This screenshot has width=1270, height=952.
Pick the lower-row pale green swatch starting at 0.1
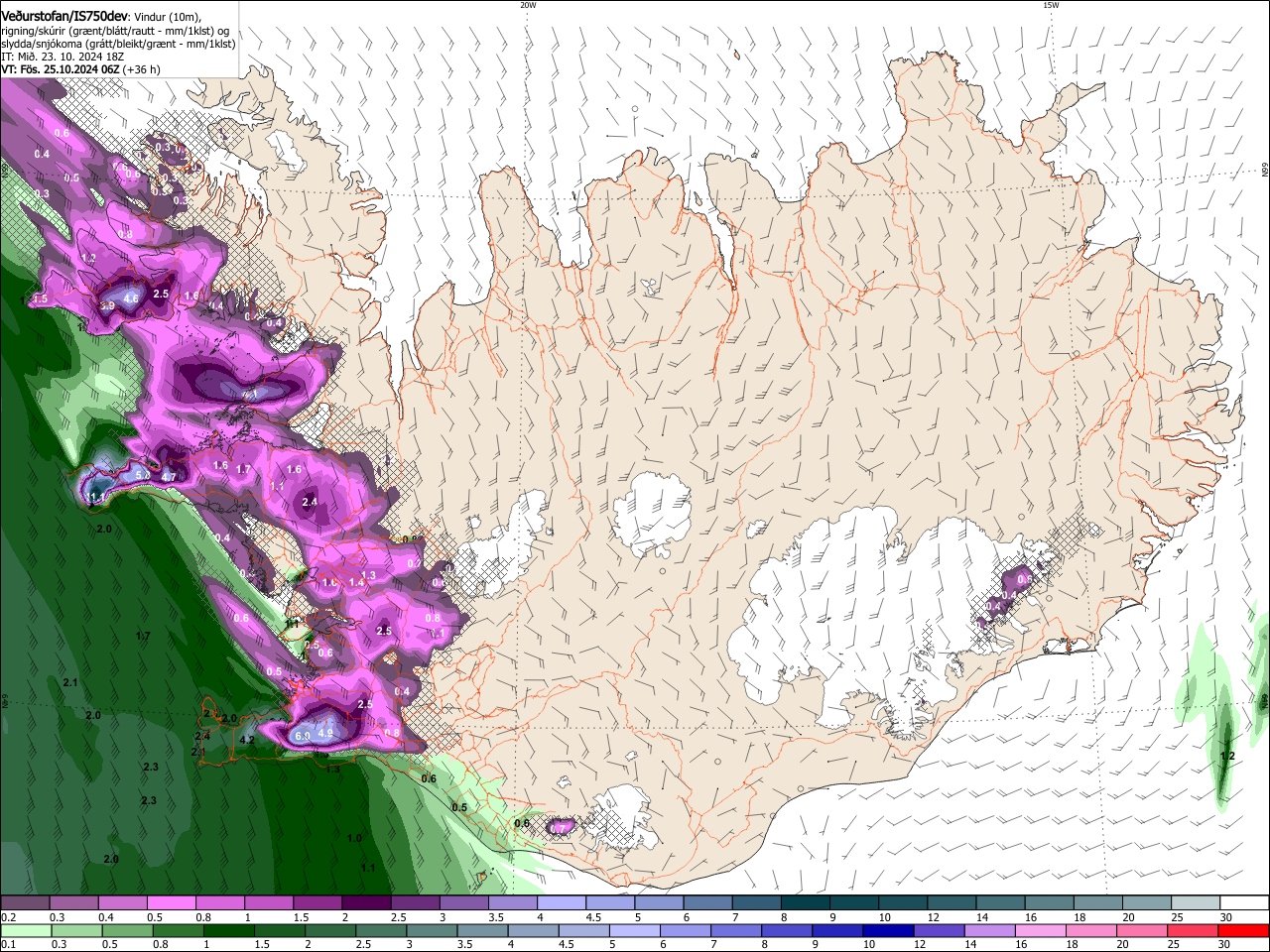click(28, 930)
